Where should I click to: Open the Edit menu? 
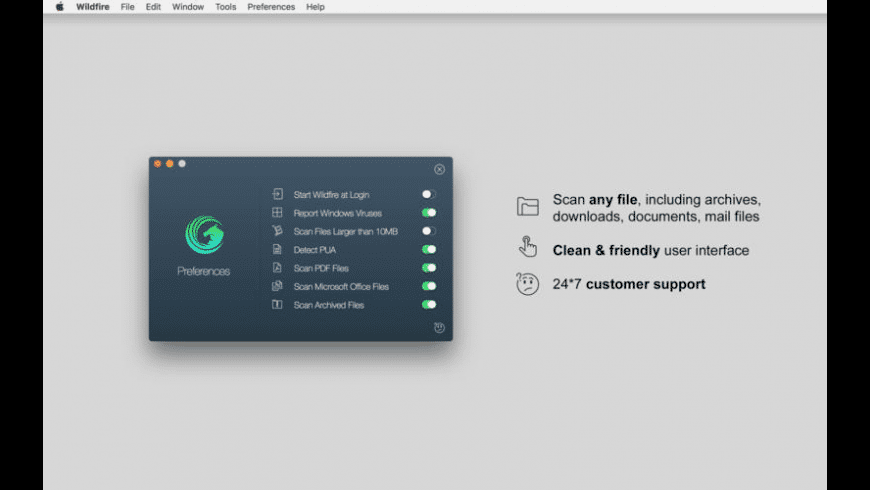pos(153,7)
